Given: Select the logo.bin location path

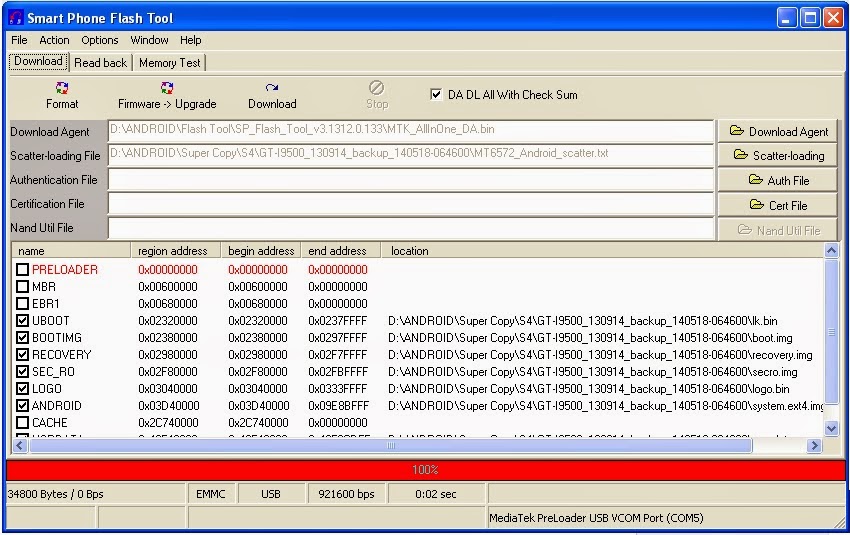Looking at the screenshot, I should tap(588, 389).
